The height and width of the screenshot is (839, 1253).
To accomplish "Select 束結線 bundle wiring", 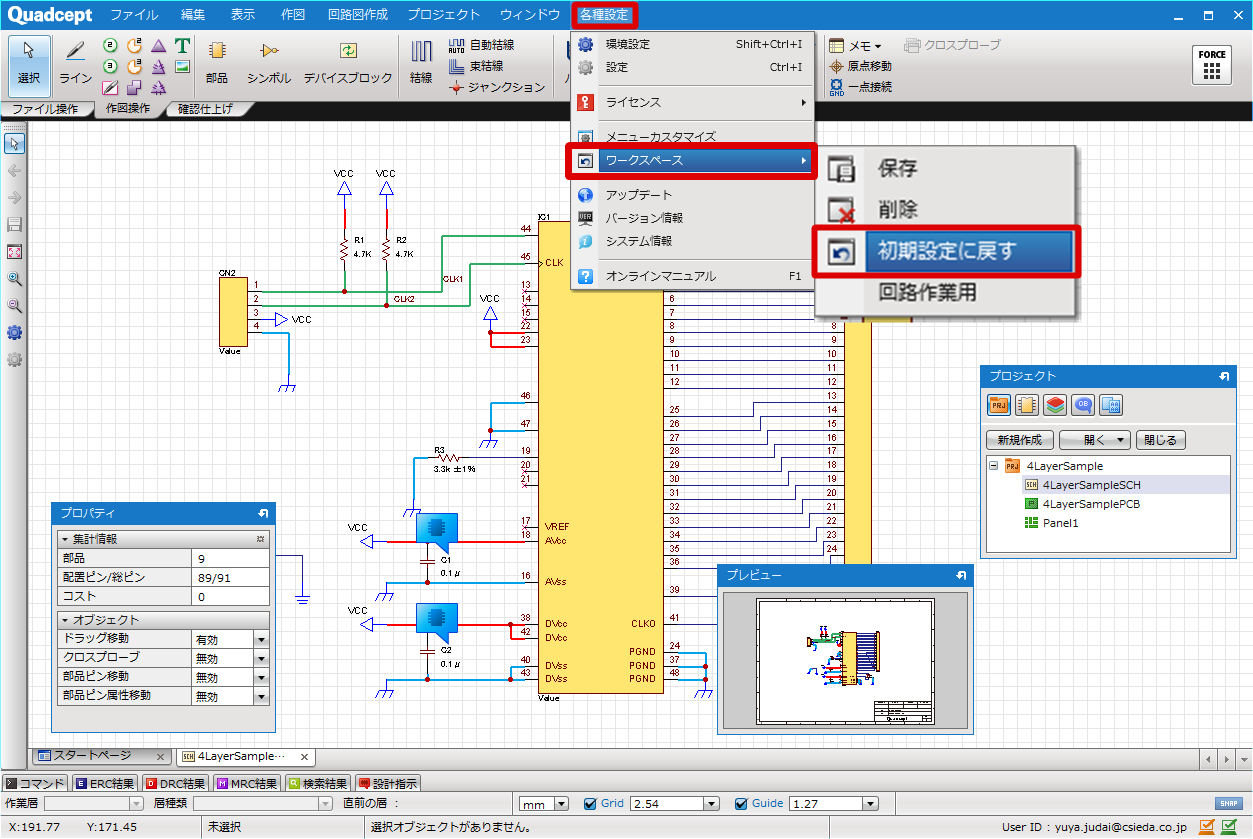I will coord(476,66).
